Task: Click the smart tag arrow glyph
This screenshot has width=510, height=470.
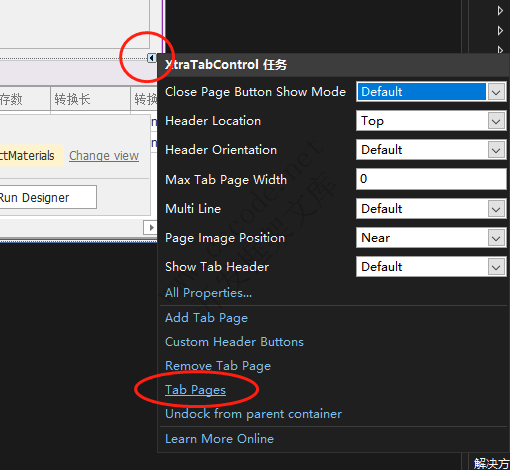Action: [x=152, y=58]
